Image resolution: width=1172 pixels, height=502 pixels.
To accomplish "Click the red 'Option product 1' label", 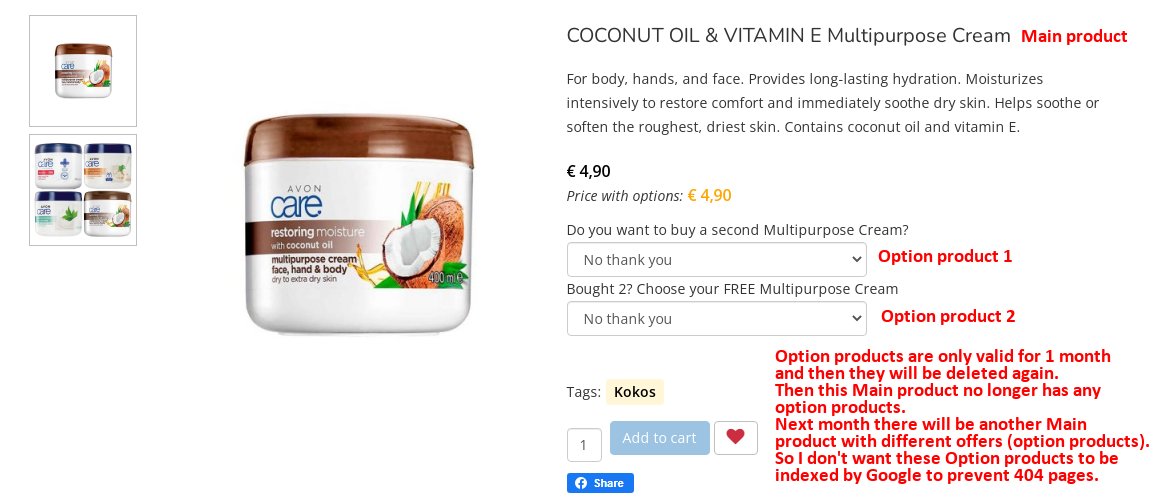I will (x=945, y=256).
